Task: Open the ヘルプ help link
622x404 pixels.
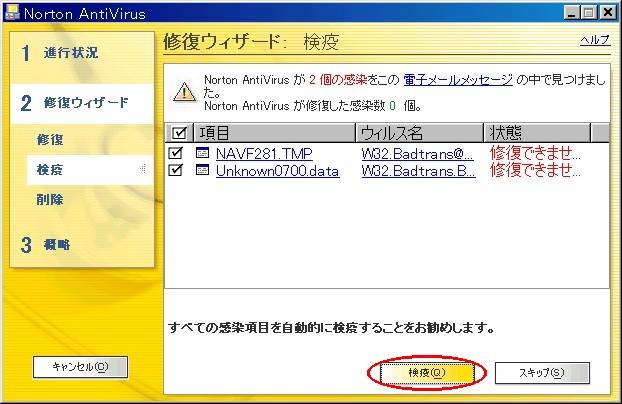Action: coord(595,40)
